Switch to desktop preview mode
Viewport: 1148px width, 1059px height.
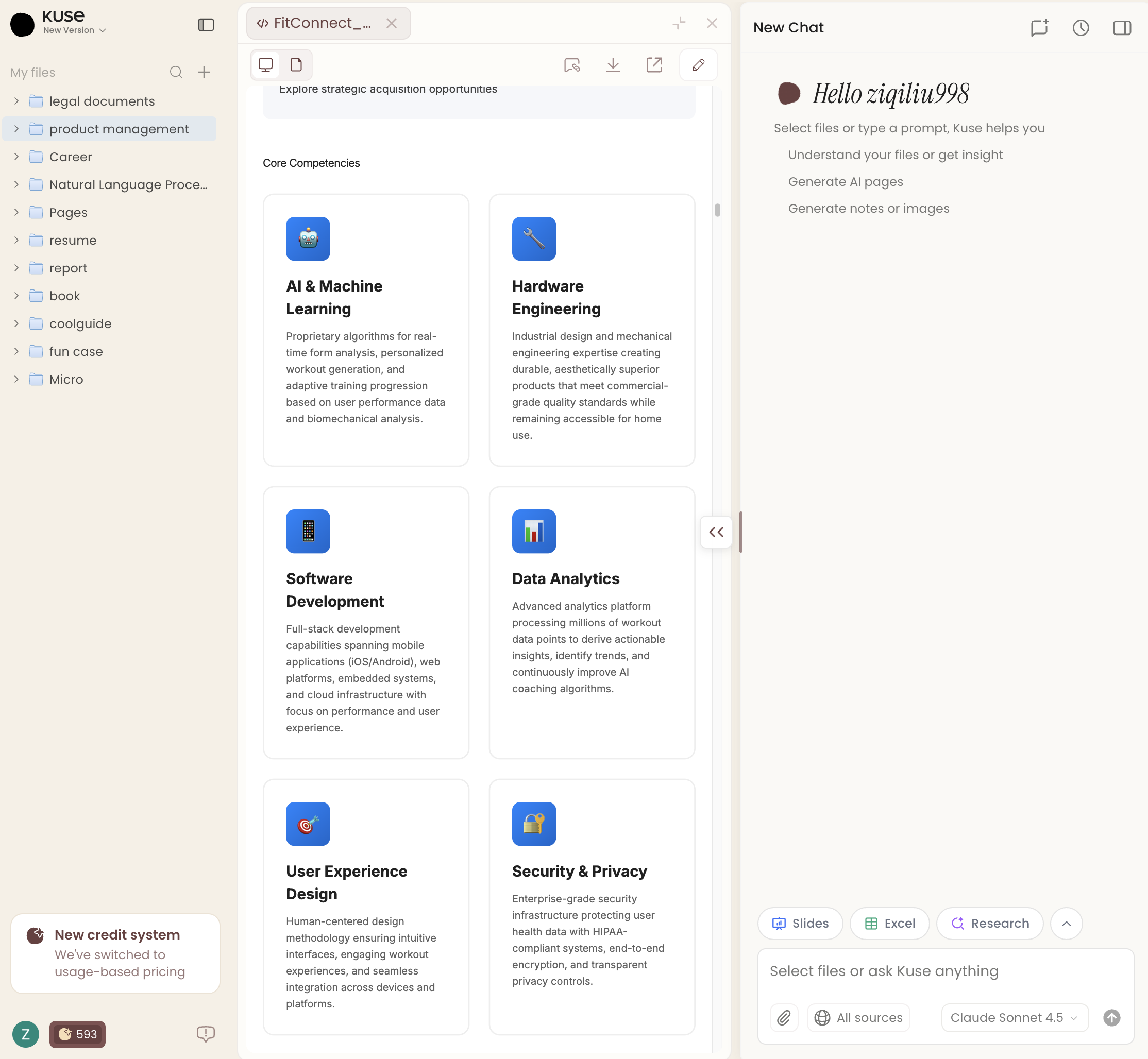point(265,65)
